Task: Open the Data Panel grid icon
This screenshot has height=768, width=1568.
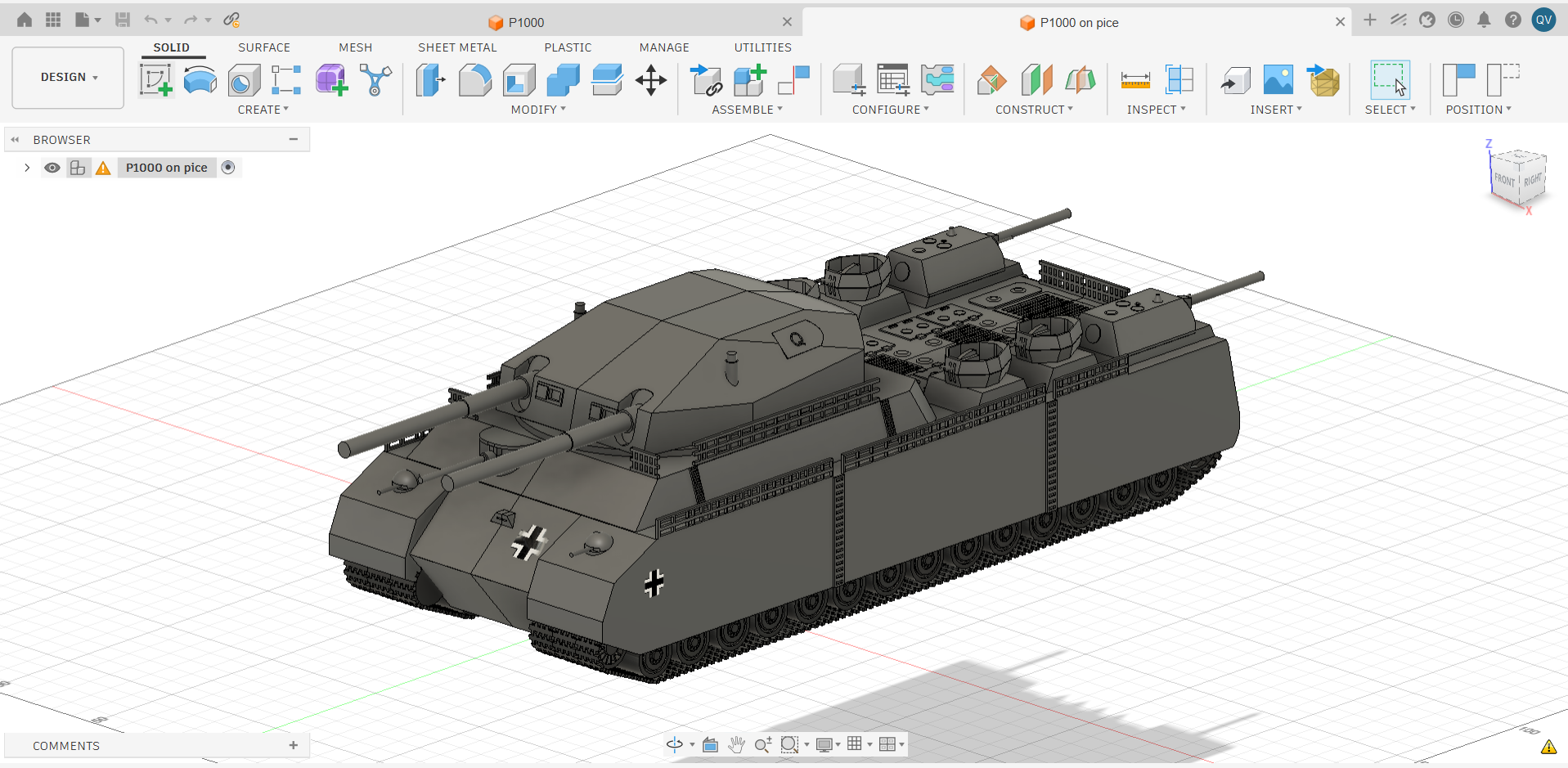Action: 53,20
